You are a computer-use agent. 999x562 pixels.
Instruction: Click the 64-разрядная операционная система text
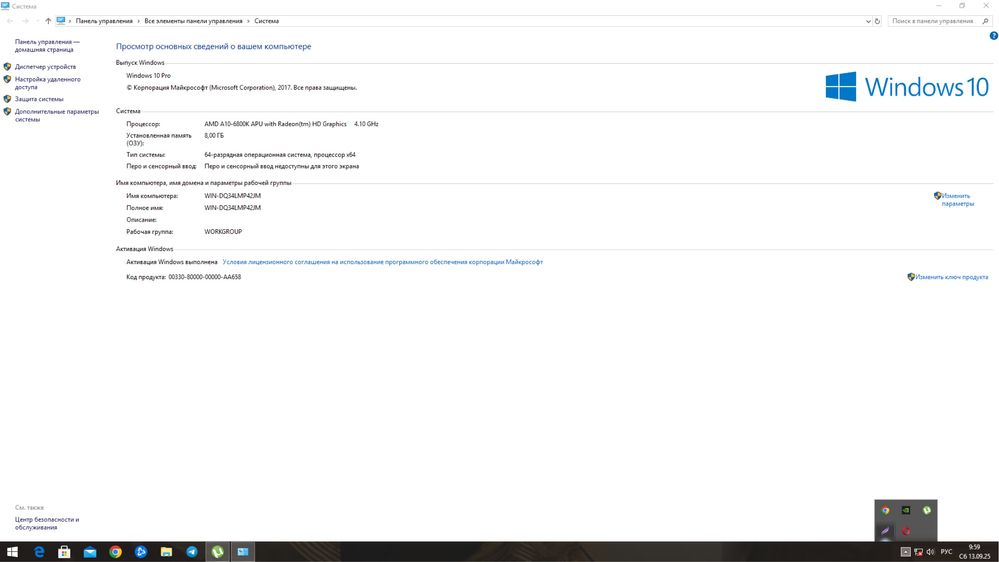coord(280,155)
